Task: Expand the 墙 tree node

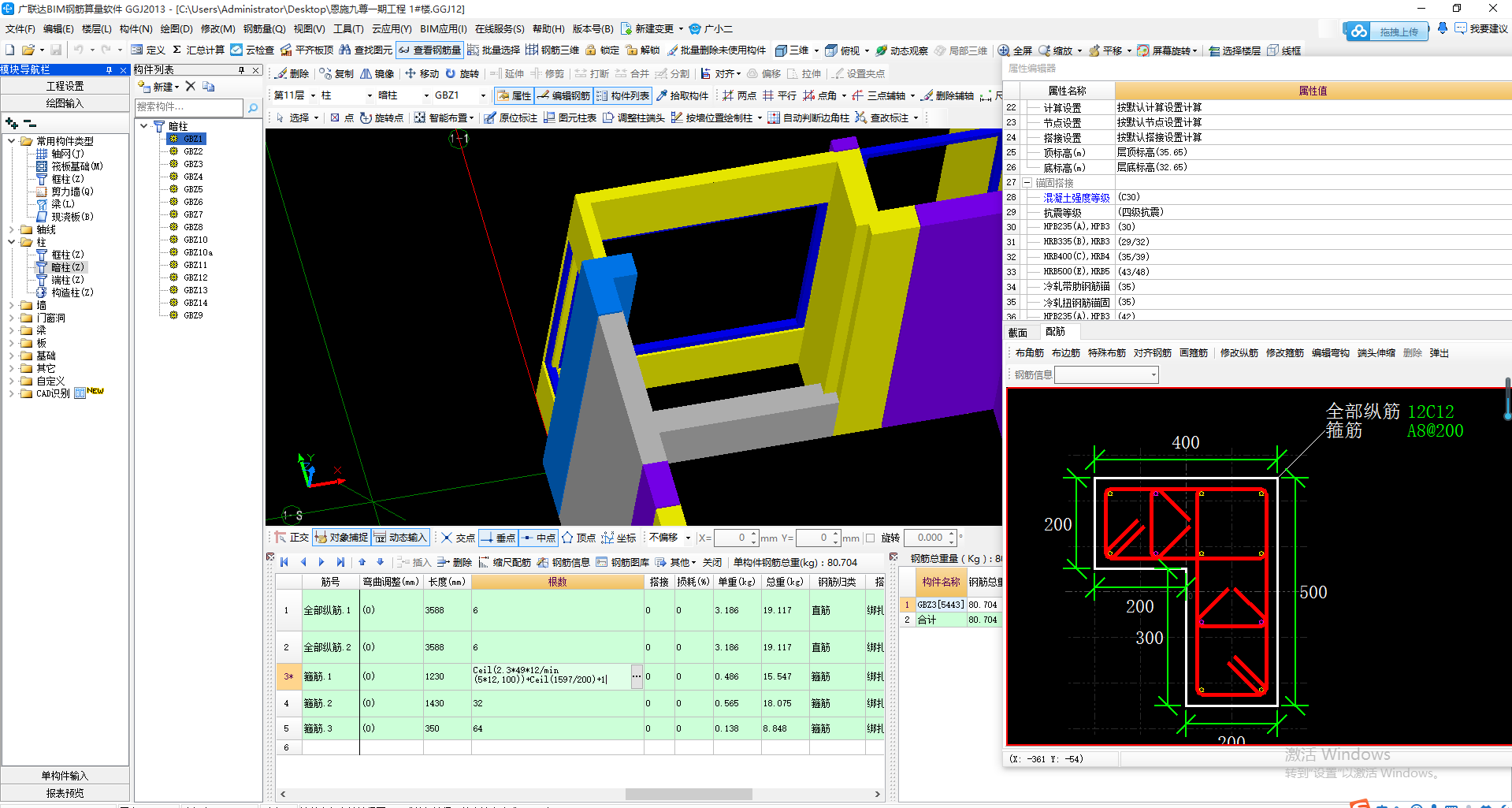Action: pyautogui.click(x=11, y=305)
